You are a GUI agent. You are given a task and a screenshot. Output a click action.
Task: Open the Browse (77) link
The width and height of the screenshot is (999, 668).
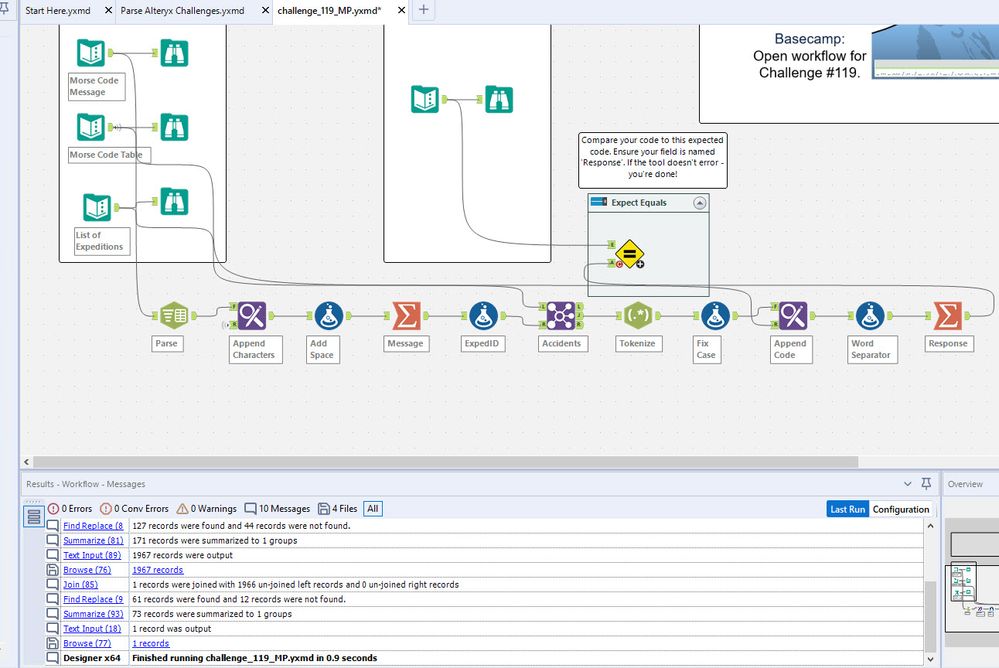[x=87, y=643]
